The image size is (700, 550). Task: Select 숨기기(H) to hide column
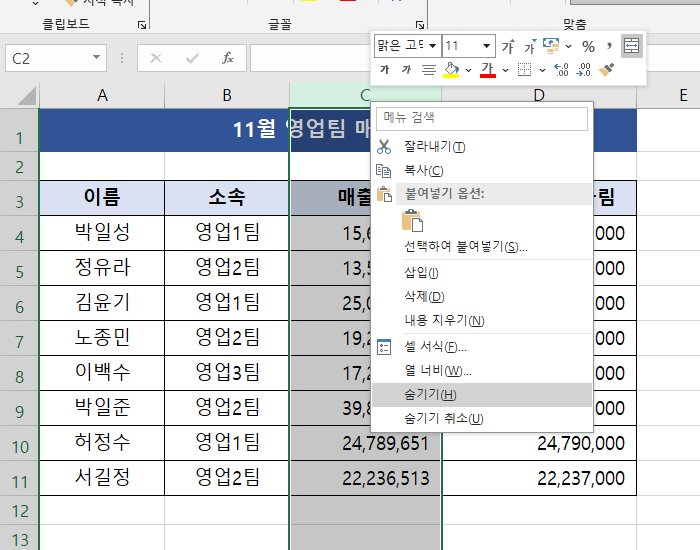[482, 395]
